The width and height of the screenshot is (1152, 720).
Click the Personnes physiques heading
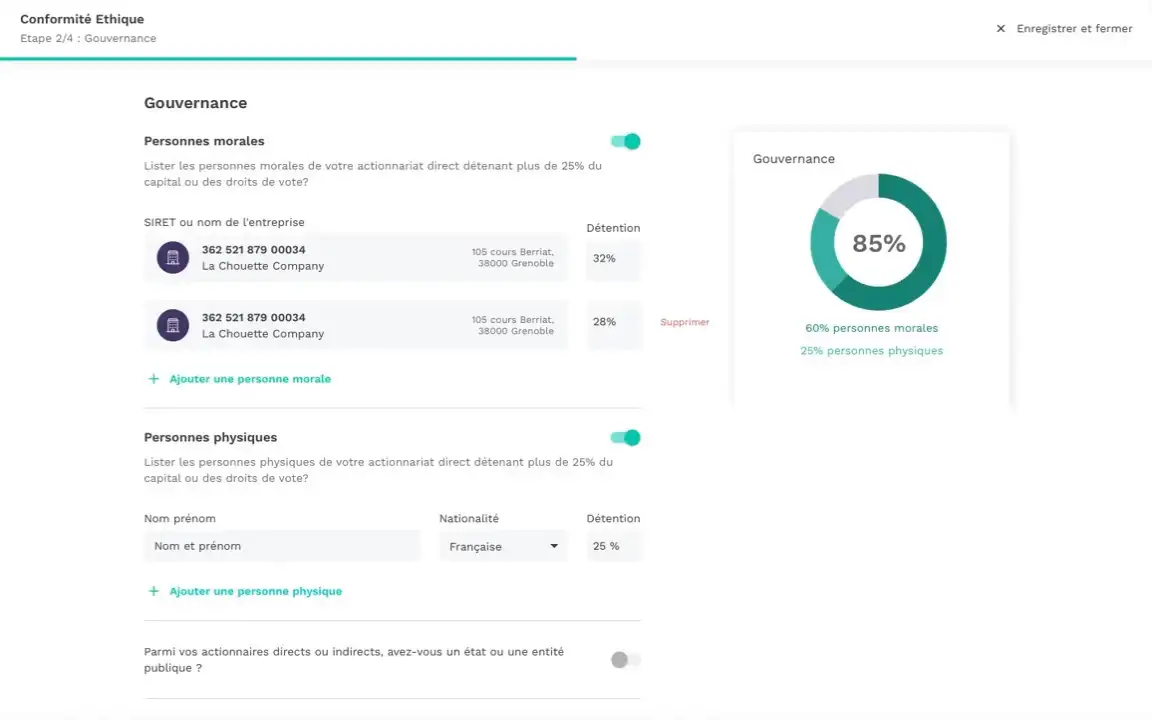click(211, 438)
